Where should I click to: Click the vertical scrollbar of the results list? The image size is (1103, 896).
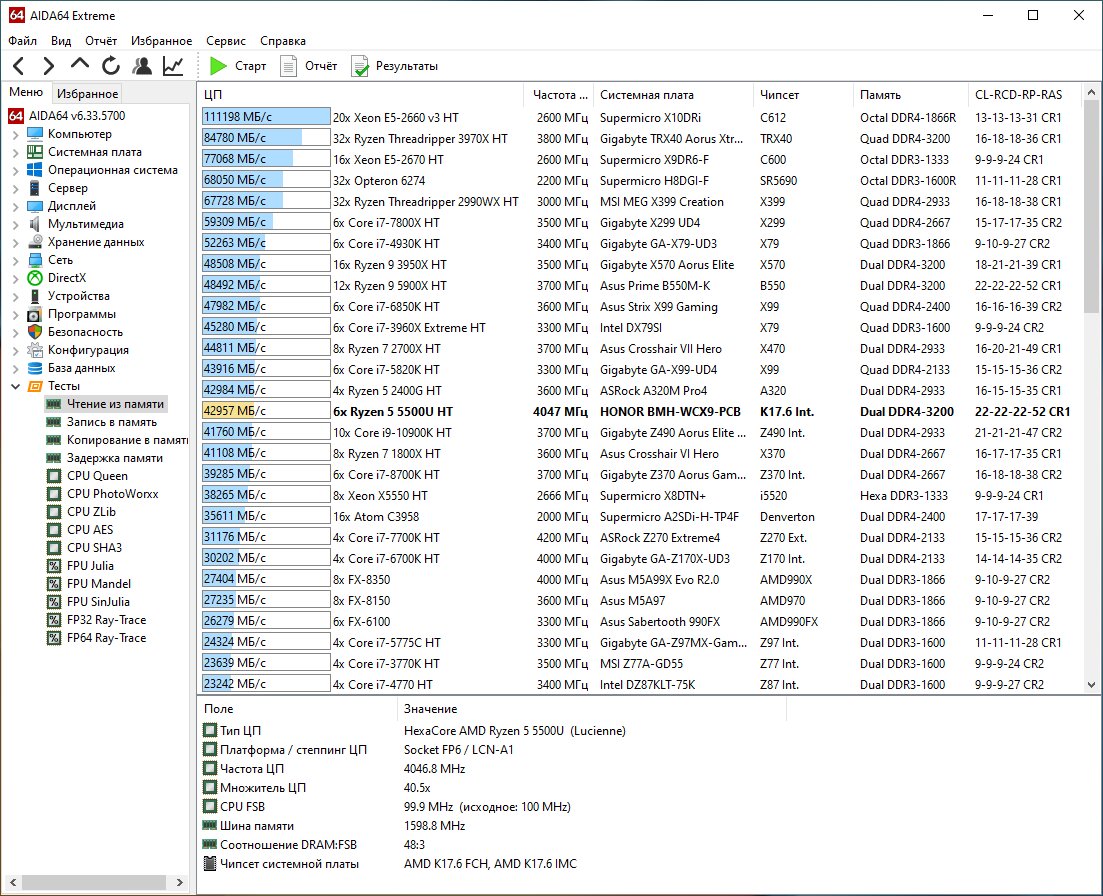(1091, 206)
